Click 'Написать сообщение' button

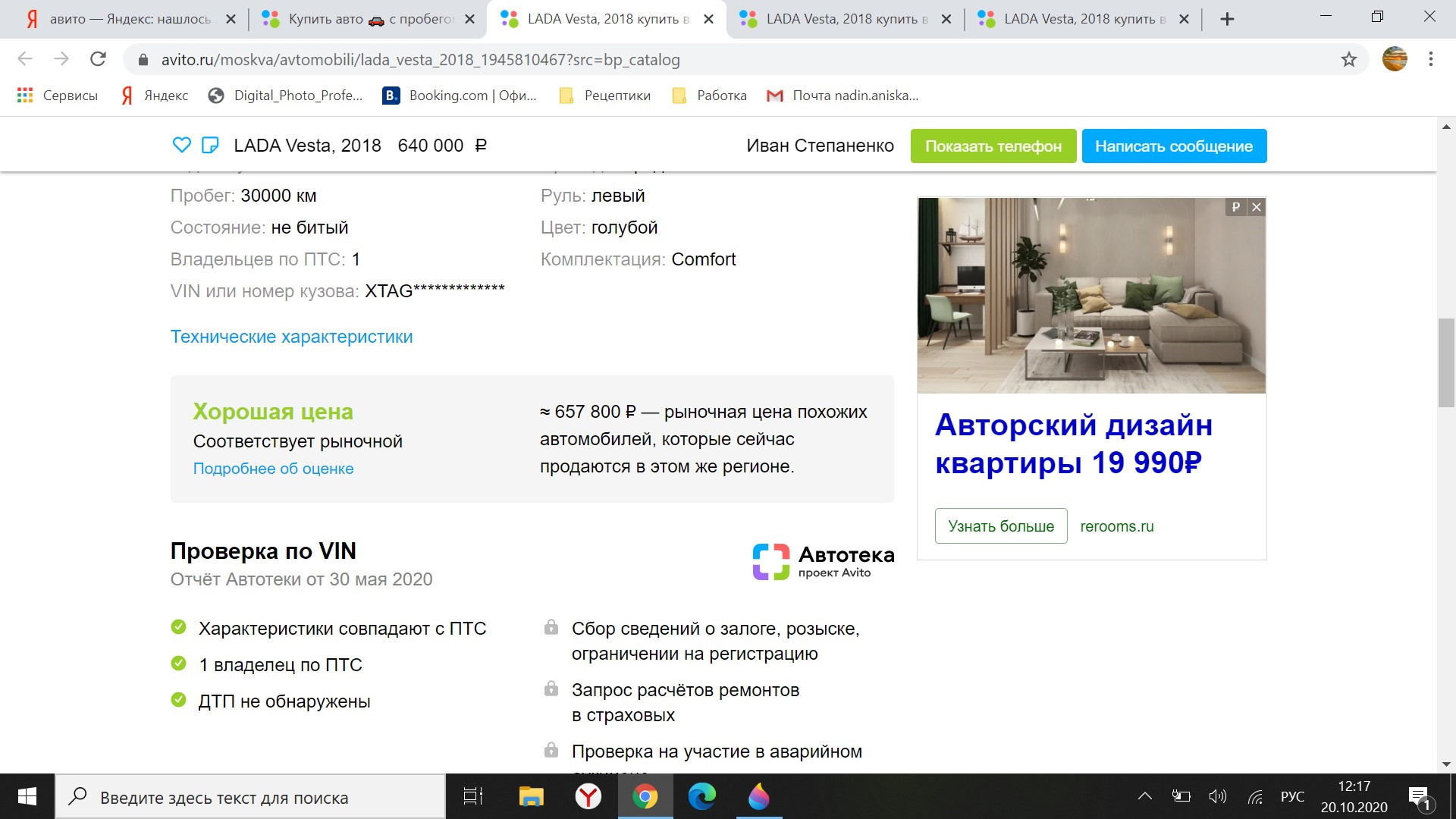1173,146
